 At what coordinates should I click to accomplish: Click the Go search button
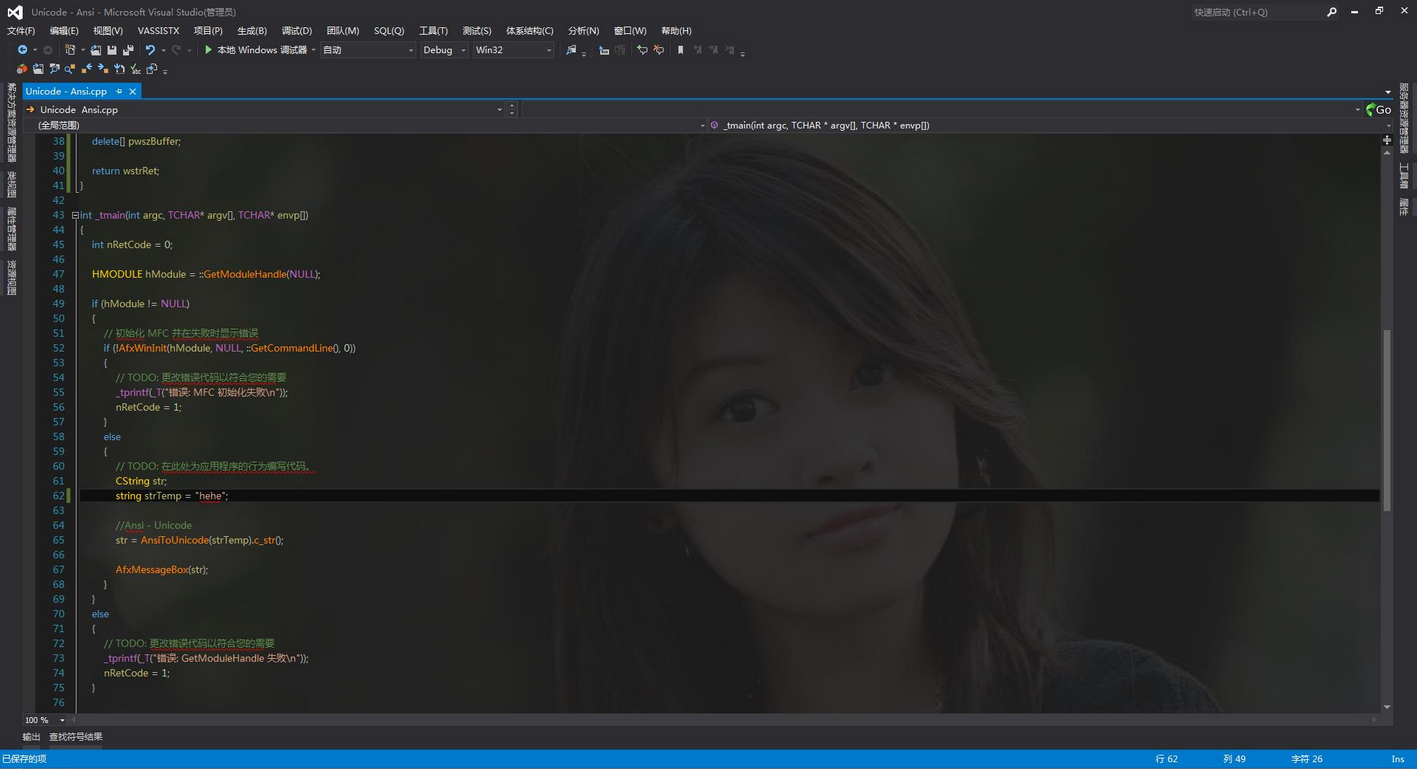click(x=1380, y=110)
